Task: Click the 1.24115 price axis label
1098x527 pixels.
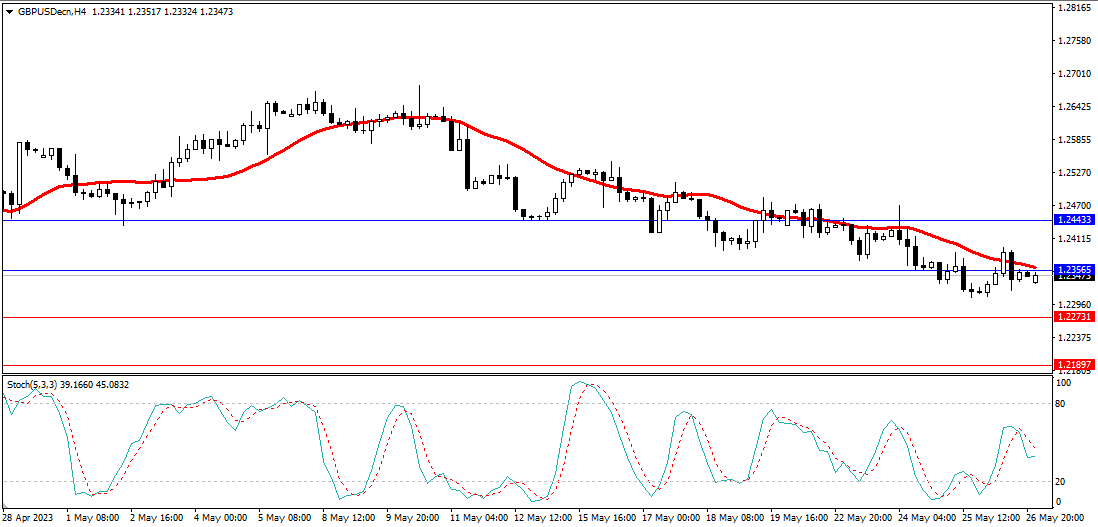Action: point(1076,239)
